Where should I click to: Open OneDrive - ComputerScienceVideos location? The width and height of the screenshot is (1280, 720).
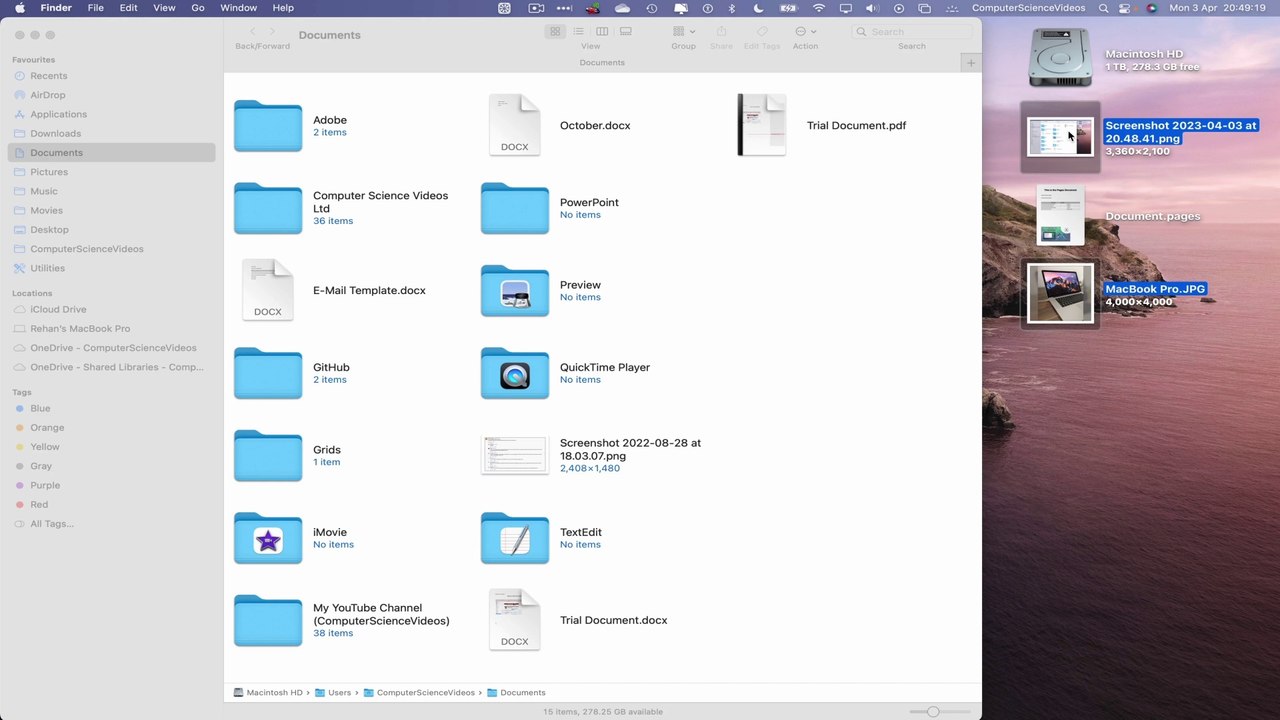coord(111,348)
